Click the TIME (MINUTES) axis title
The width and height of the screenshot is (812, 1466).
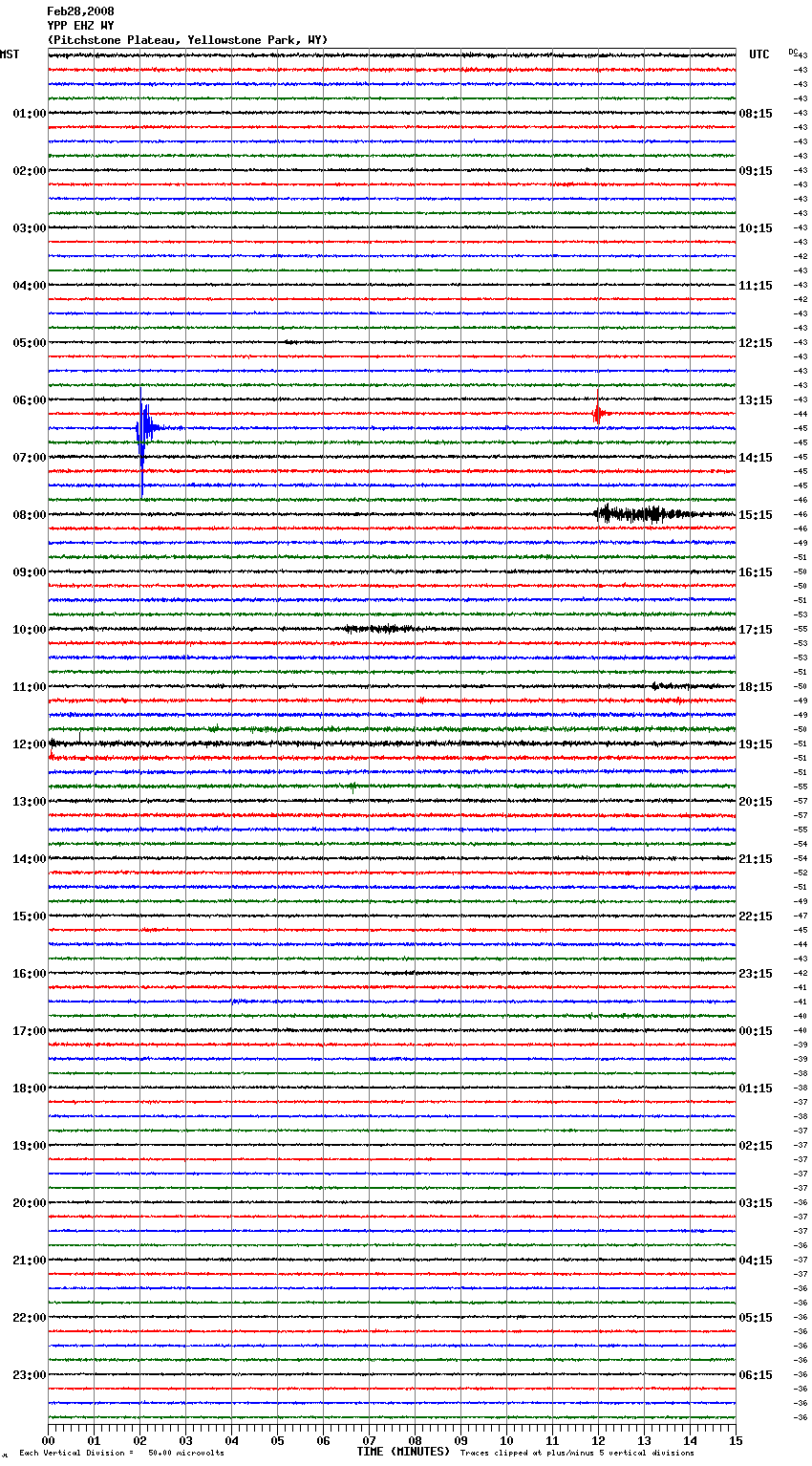click(x=403, y=1452)
